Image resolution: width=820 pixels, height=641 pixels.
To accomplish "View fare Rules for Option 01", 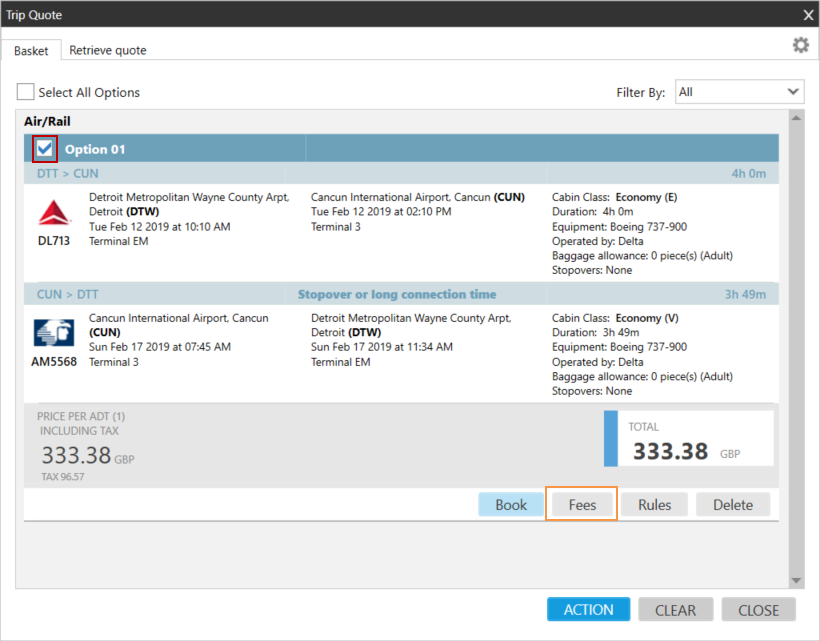I will point(654,505).
